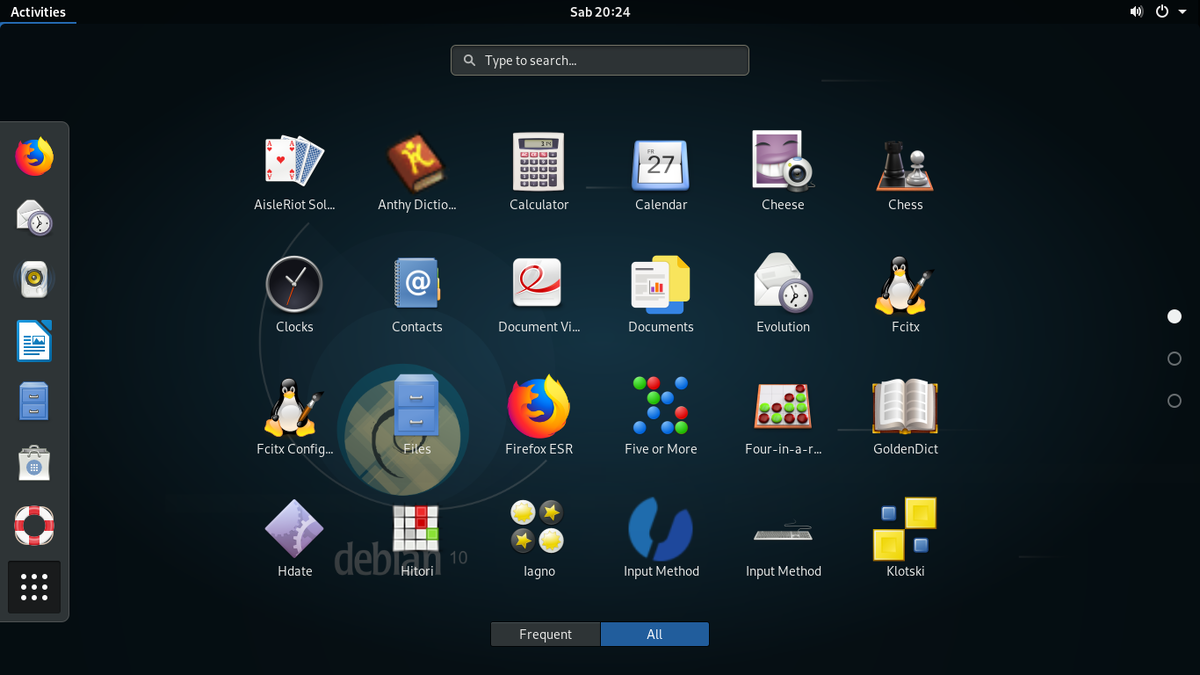Switch to the Frequent tab

(546, 634)
